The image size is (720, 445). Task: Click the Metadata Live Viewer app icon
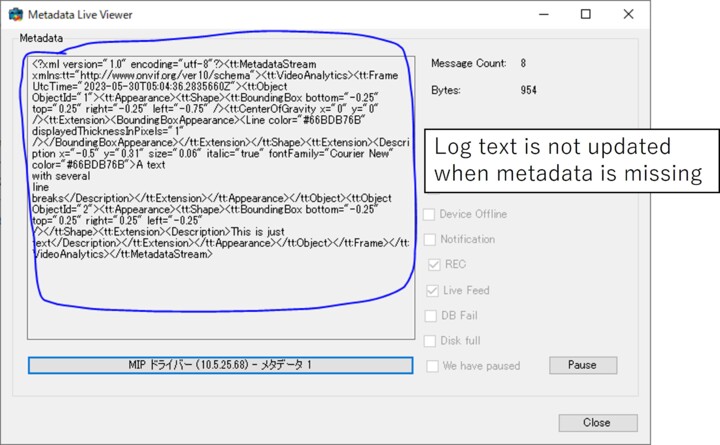point(15,15)
